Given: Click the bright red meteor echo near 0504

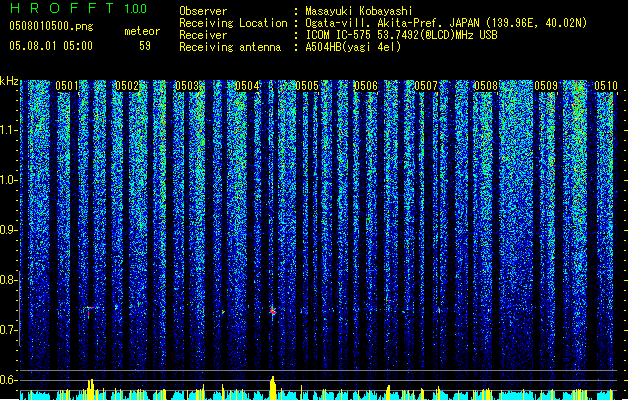Looking at the screenshot, I should tap(273, 311).
